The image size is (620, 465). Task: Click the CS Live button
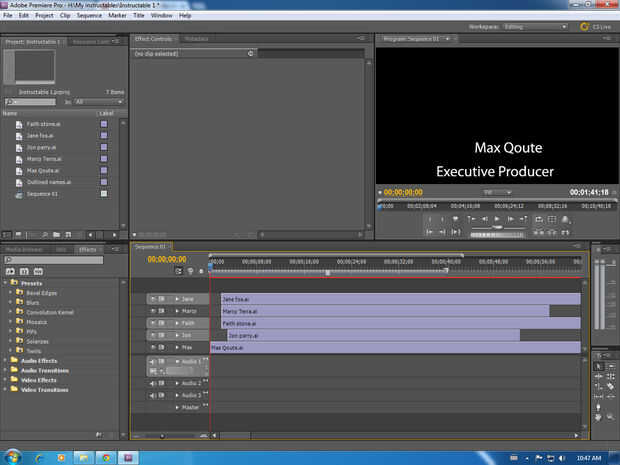point(596,27)
